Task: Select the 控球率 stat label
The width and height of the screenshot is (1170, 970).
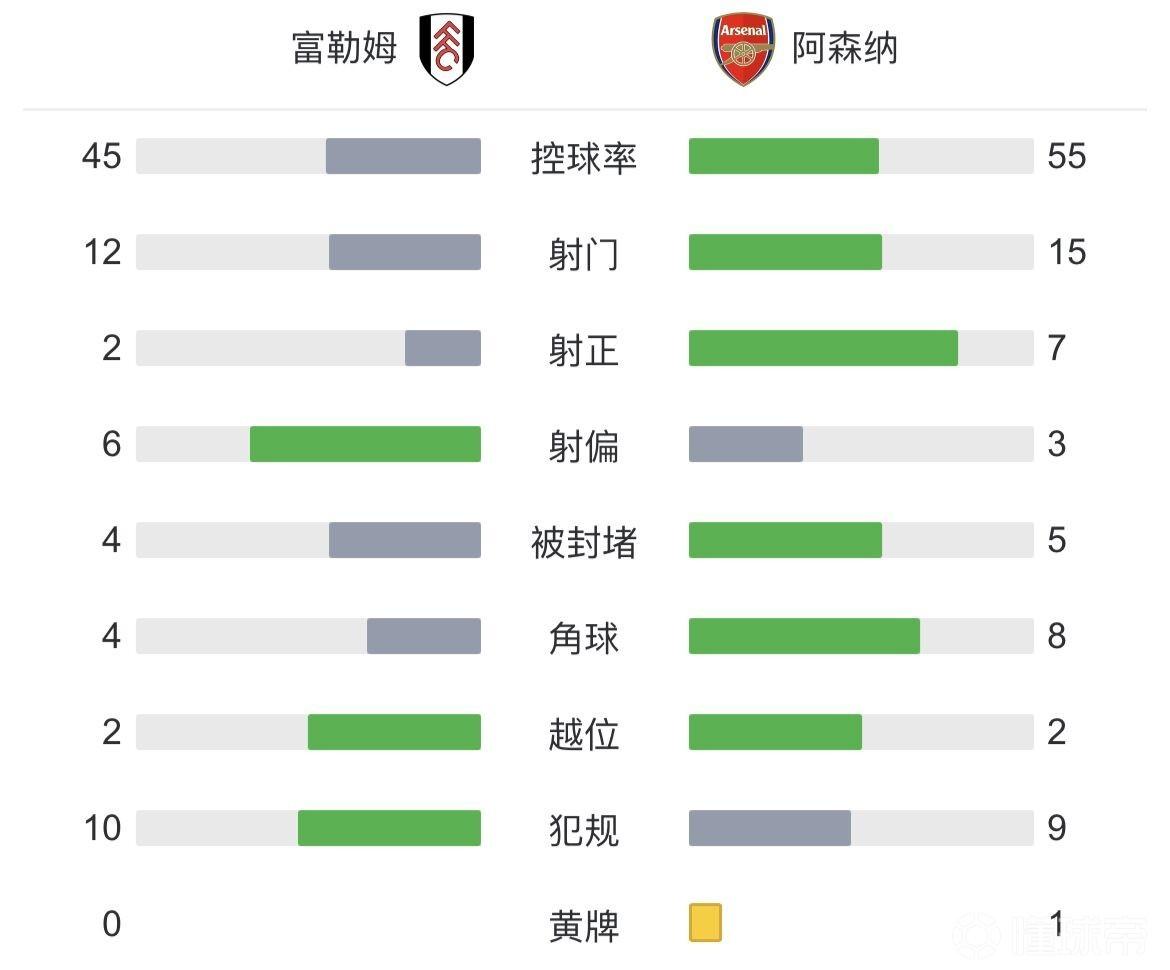Action: click(584, 158)
